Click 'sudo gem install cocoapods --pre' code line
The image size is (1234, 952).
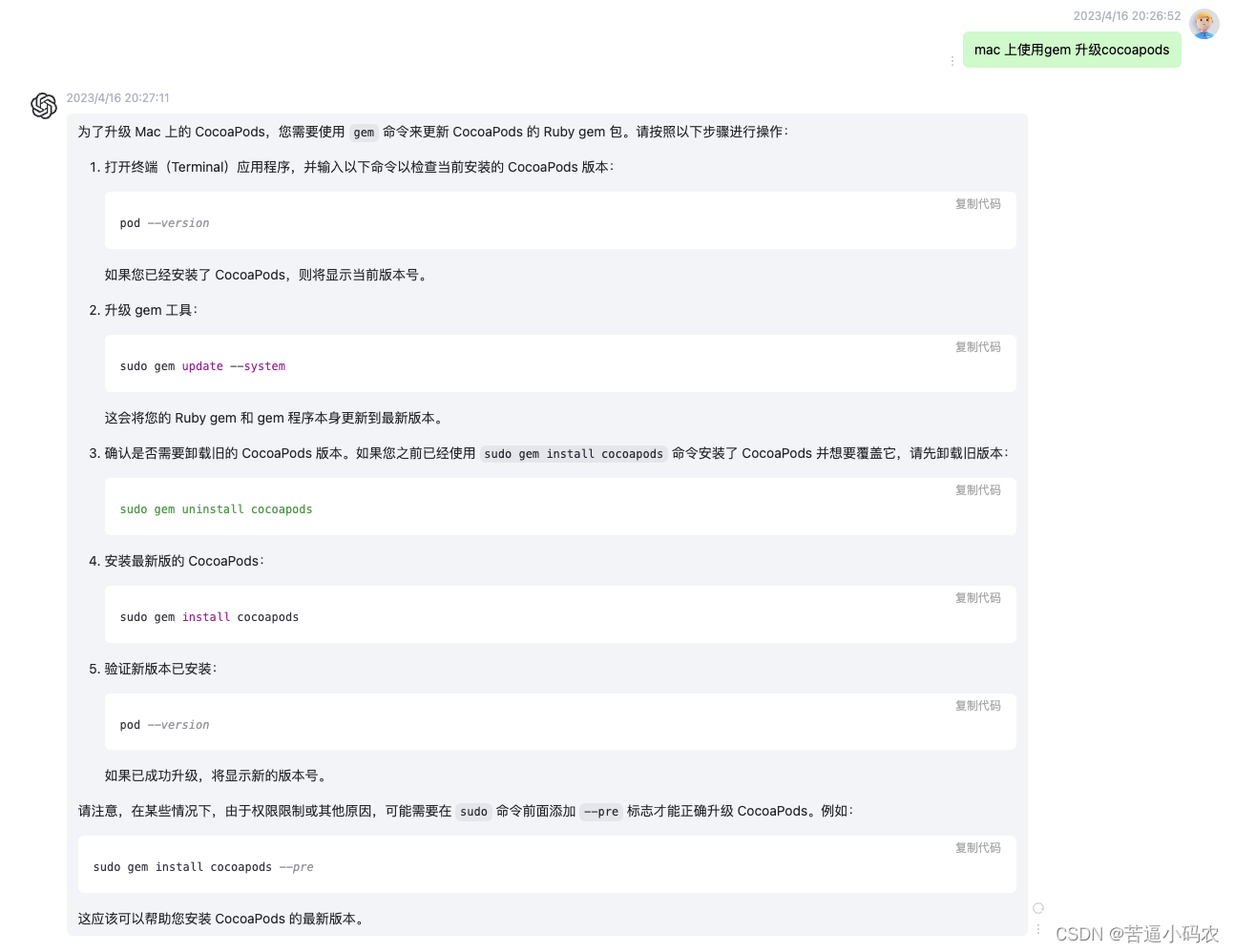[203, 867]
